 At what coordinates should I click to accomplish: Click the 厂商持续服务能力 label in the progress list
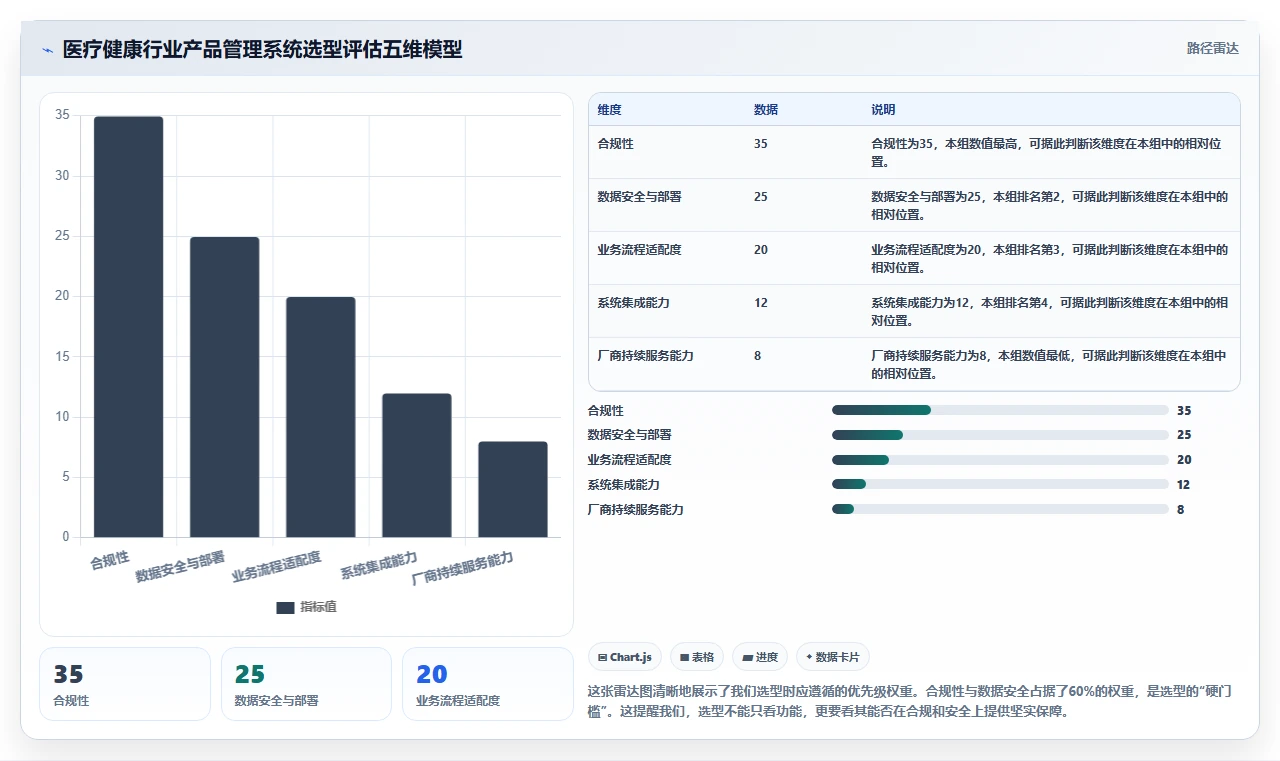[636, 509]
